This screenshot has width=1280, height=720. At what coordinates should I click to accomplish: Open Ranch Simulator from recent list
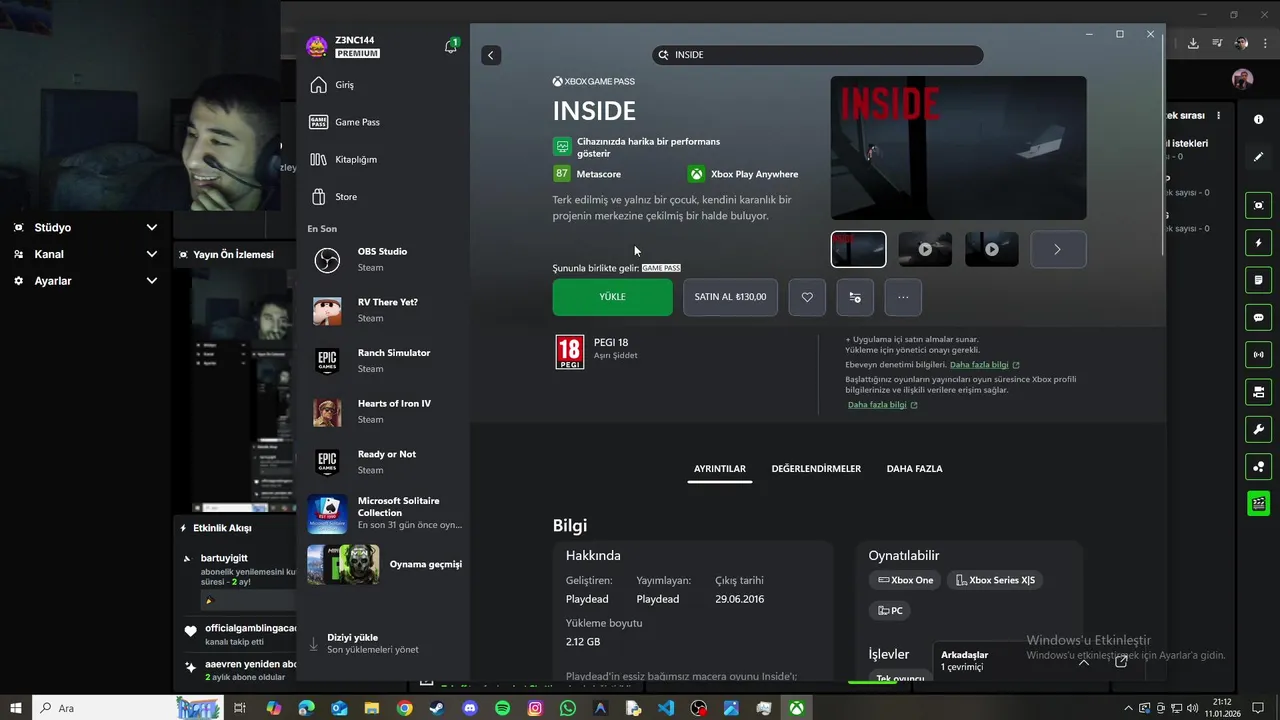(384, 361)
